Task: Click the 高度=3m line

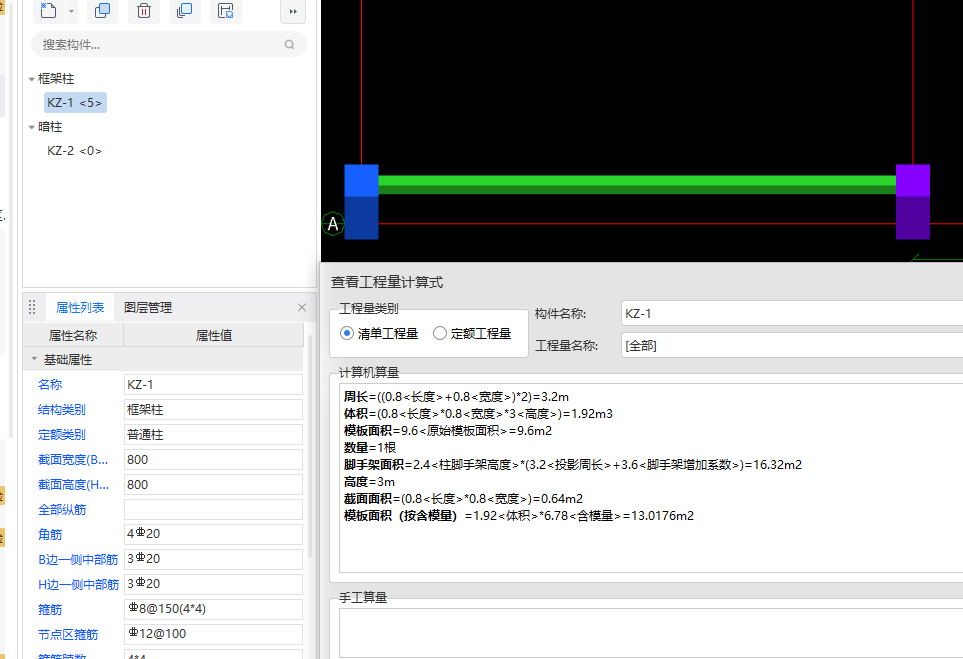Action: point(369,482)
